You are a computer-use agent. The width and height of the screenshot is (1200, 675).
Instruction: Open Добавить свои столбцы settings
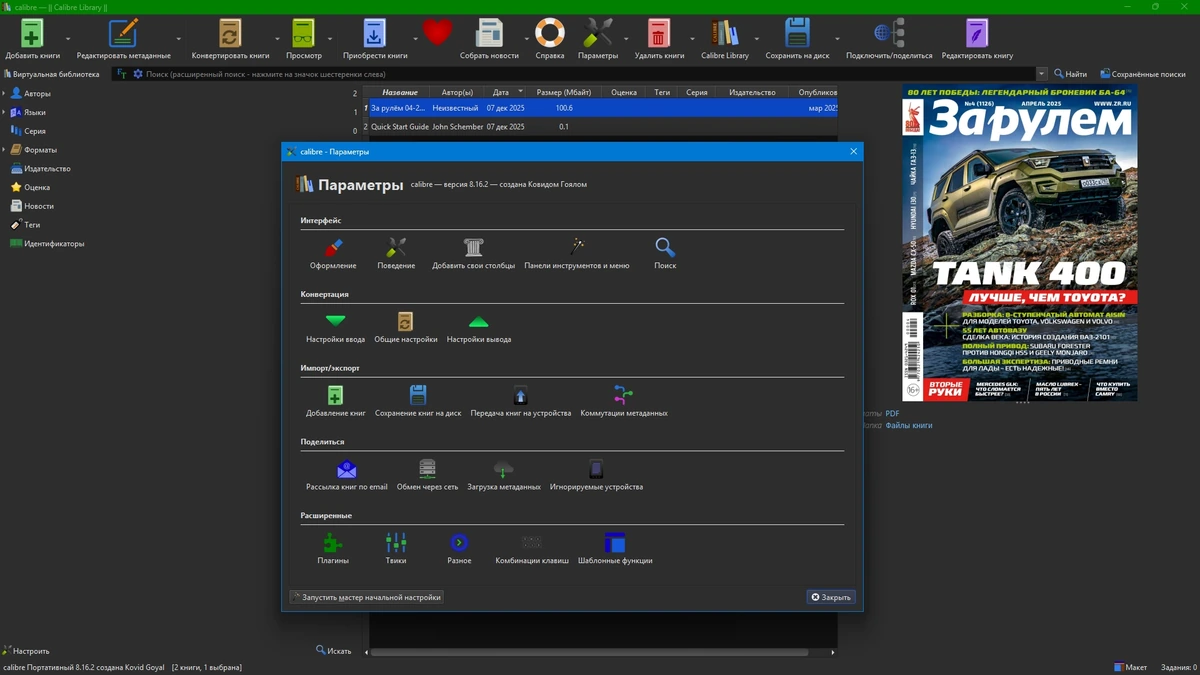[474, 253]
